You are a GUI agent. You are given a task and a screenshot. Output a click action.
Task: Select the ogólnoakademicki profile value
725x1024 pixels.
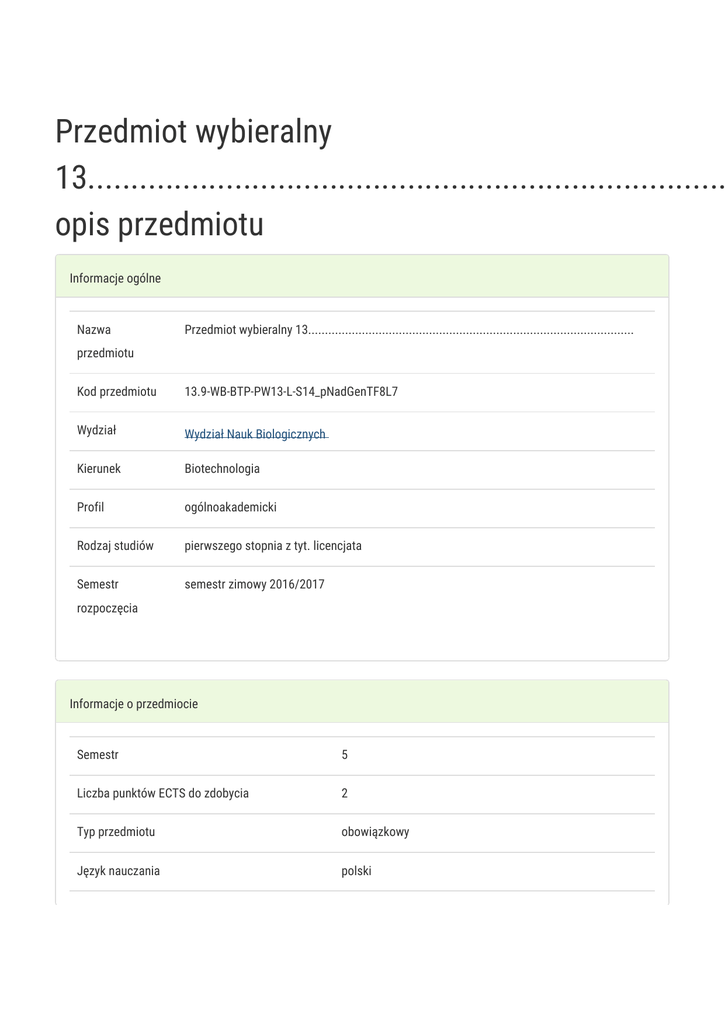(230, 507)
